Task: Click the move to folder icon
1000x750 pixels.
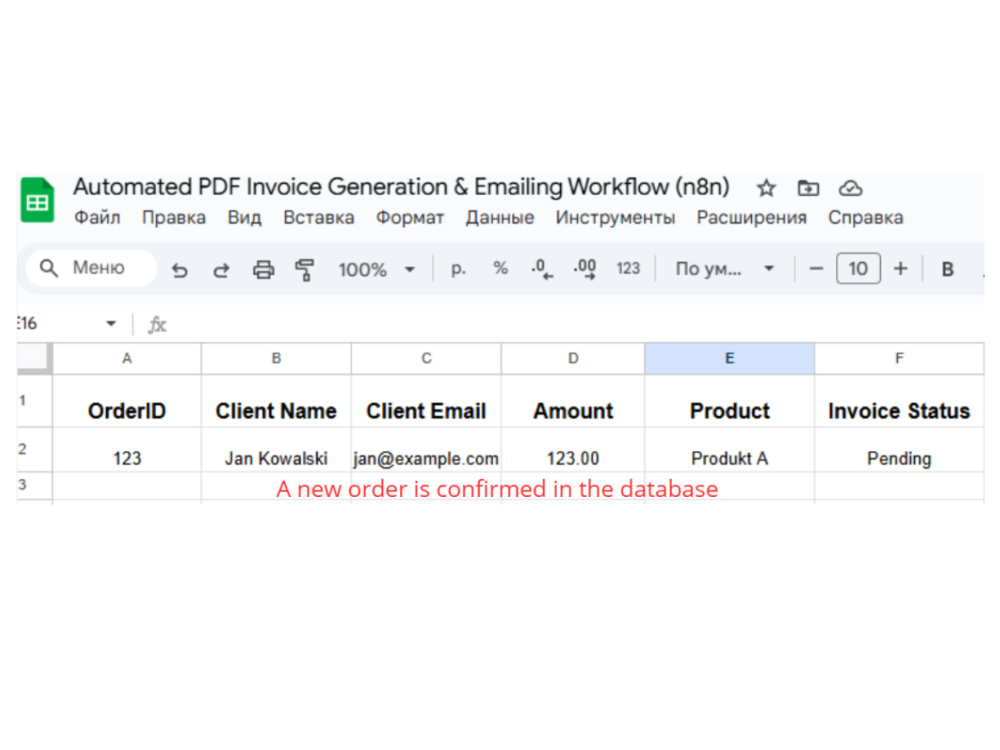Action: click(x=808, y=188)
